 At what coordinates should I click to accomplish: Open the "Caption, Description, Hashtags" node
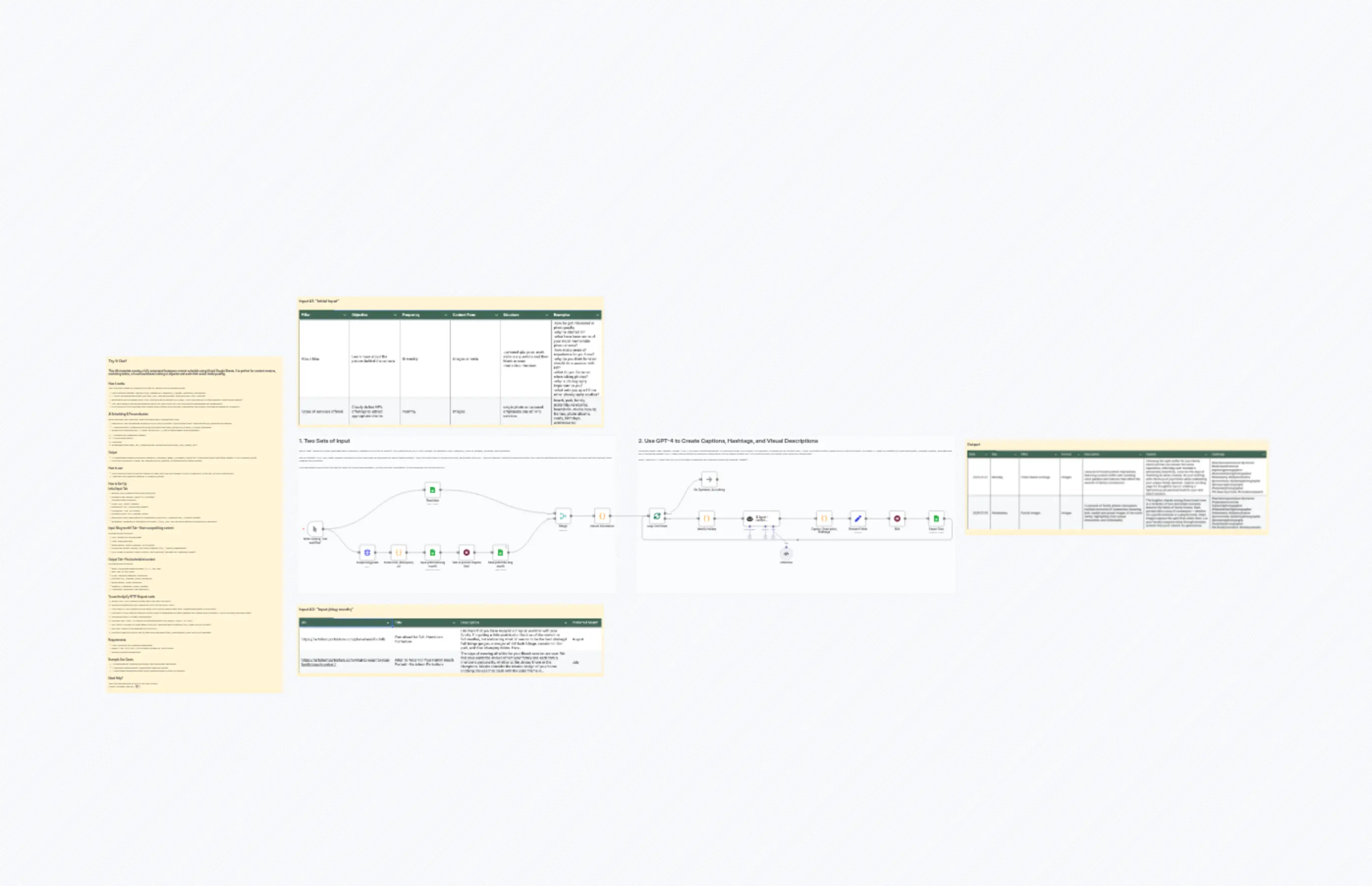(823, 519)
